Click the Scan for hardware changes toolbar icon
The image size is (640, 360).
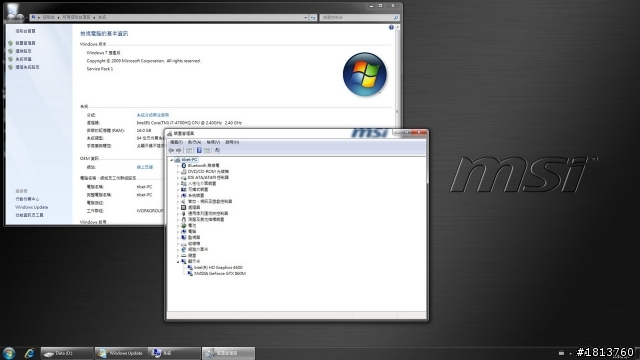218,150
